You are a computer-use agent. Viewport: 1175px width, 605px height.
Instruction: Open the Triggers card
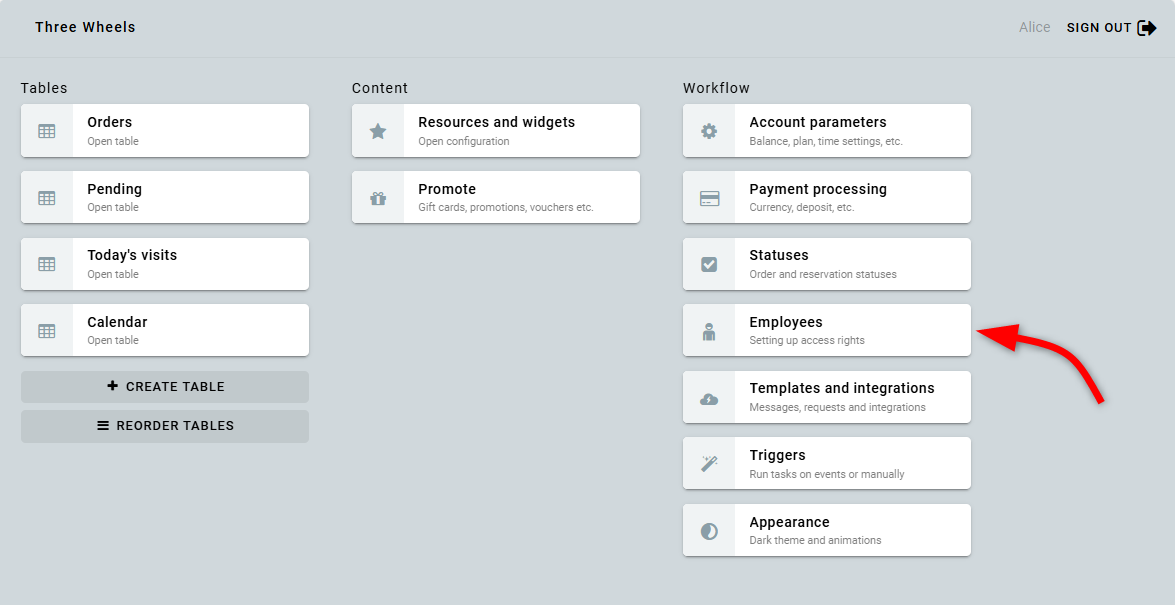click(827, 463)
